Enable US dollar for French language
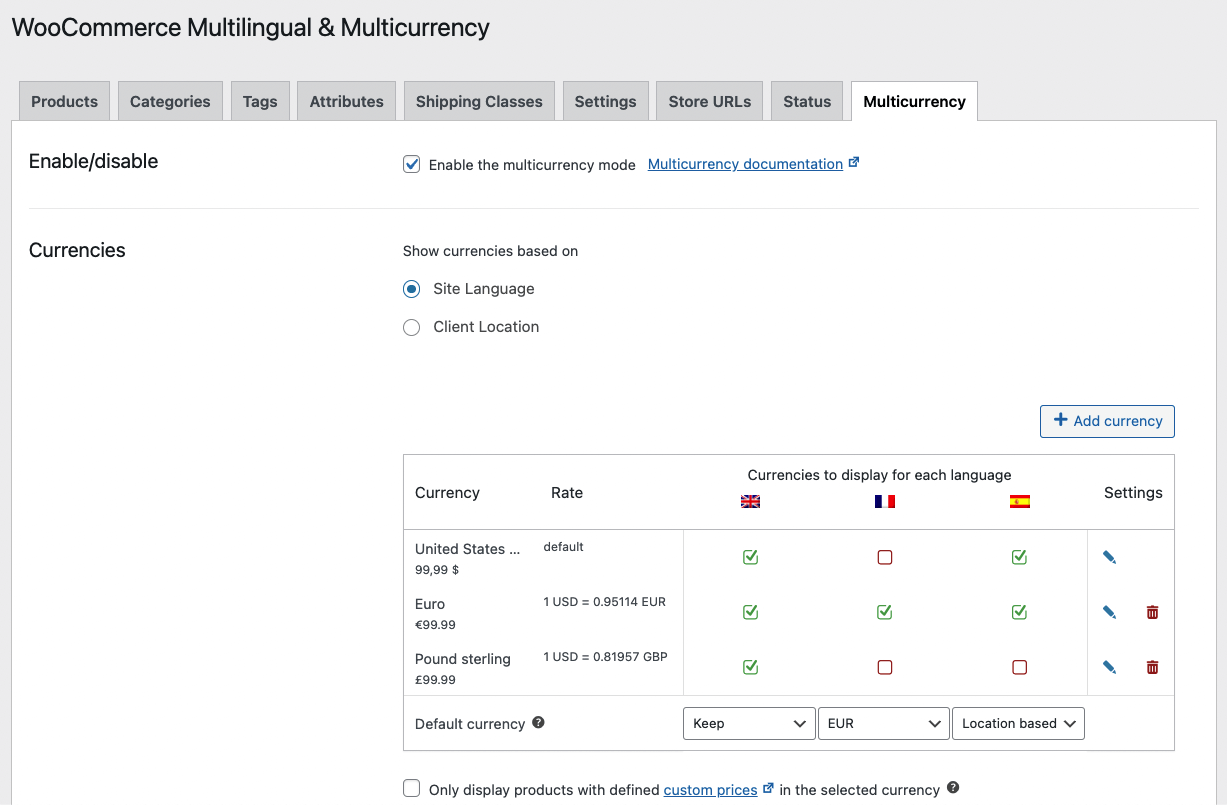 click(884, 557)
